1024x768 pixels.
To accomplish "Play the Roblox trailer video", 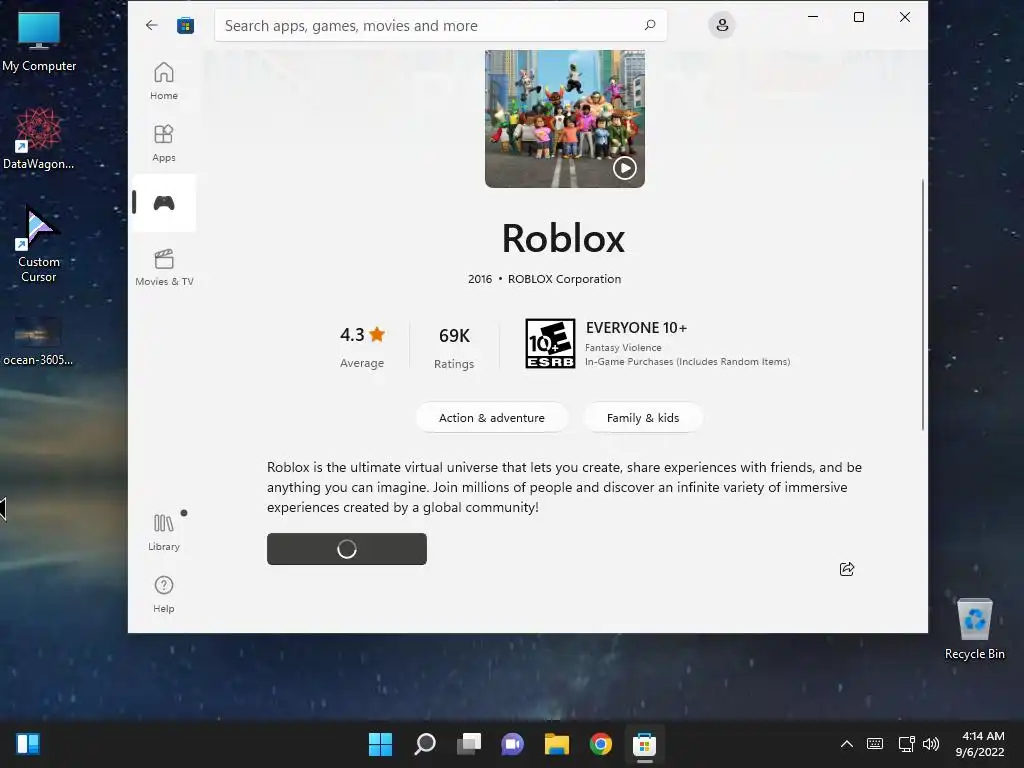I will coord(625,168).
